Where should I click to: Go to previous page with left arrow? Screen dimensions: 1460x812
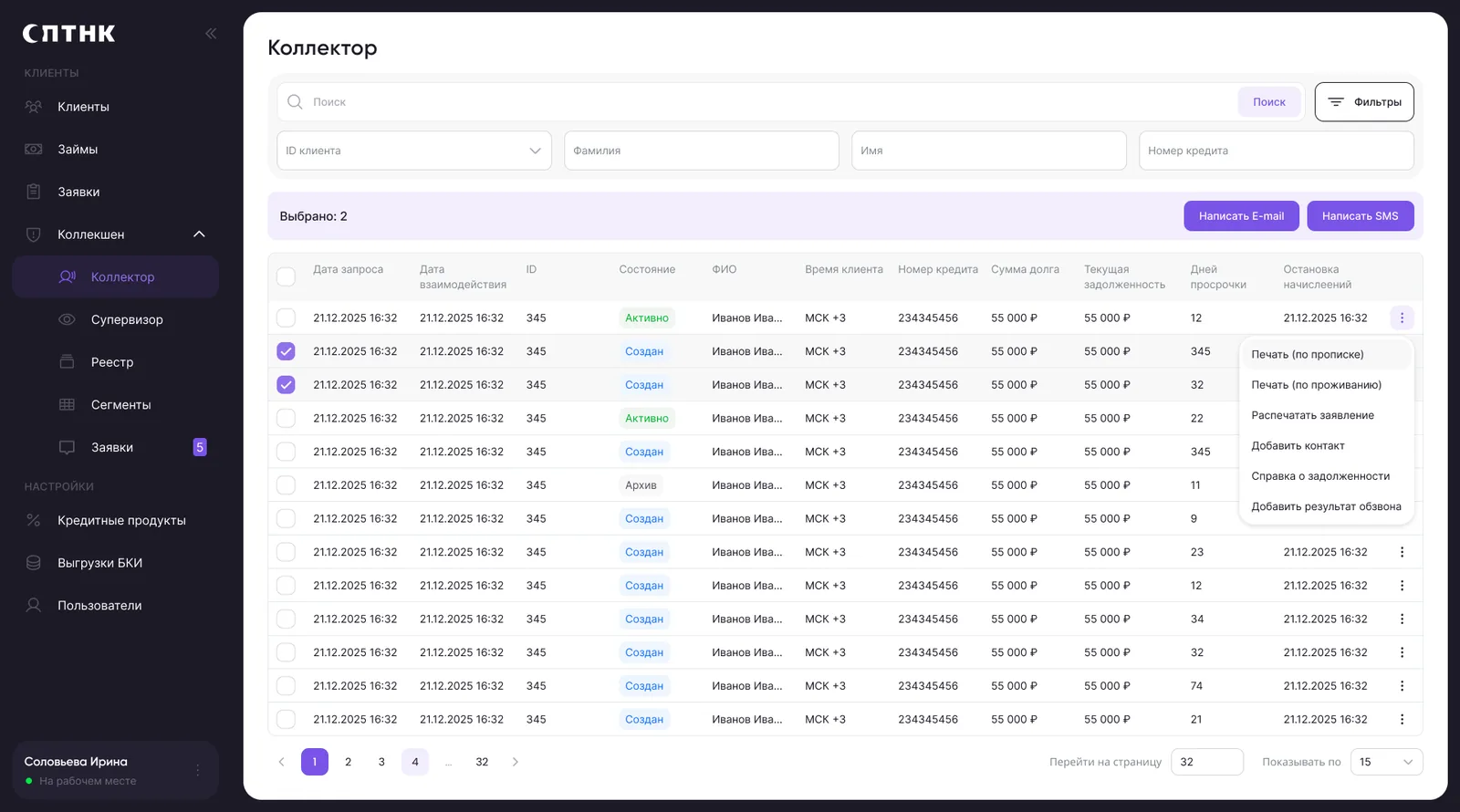[x=281, y=762]
